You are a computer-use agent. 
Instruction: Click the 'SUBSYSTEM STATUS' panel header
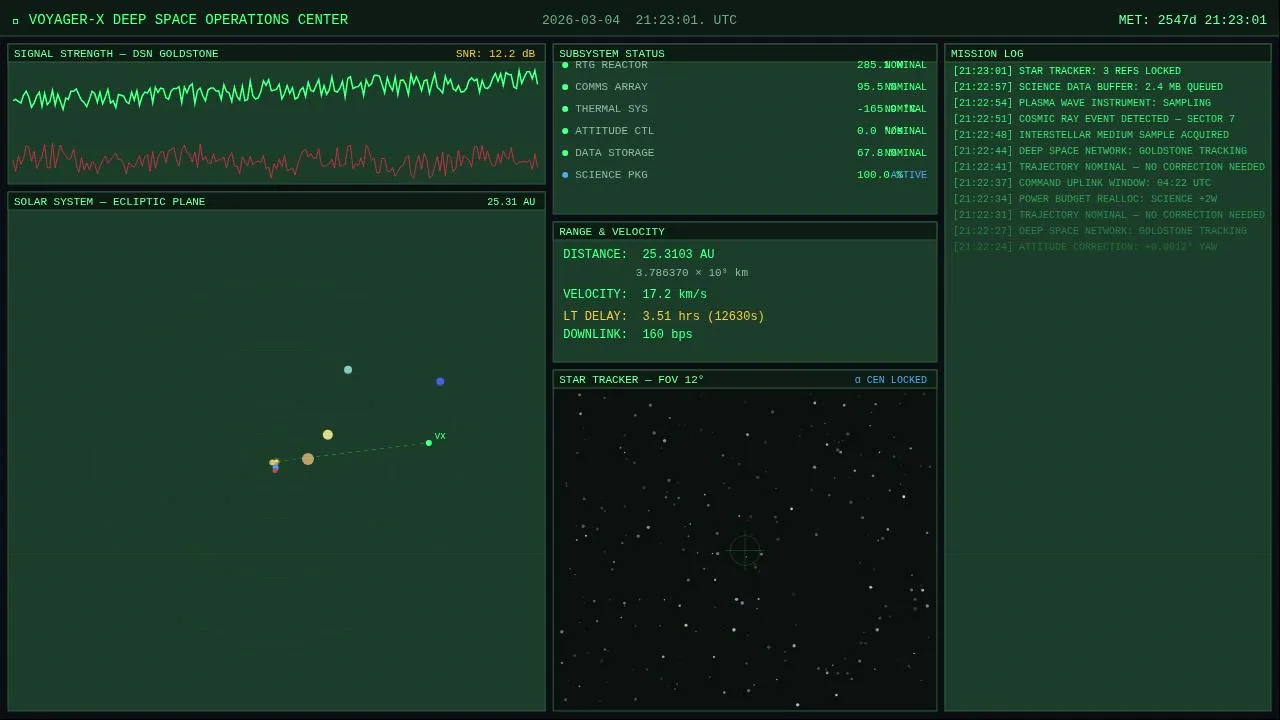click(x=611, y=54)
